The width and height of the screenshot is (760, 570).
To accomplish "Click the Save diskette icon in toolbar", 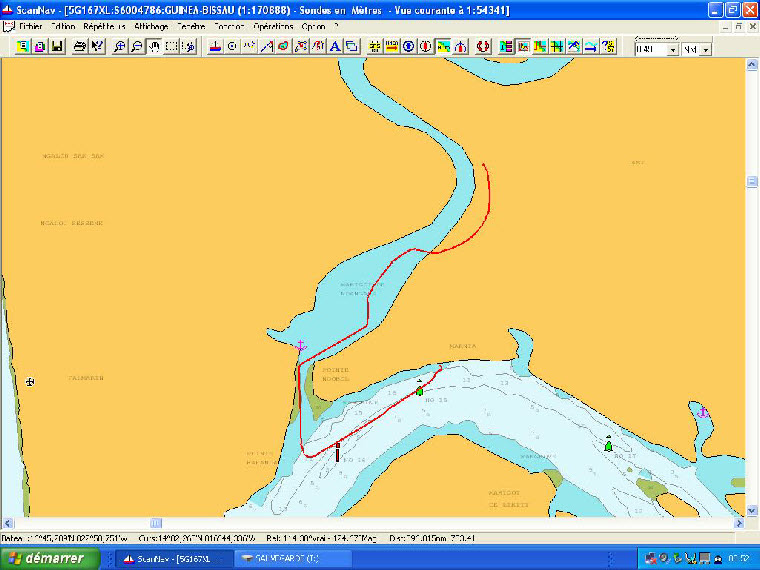I will click(56, 46).
